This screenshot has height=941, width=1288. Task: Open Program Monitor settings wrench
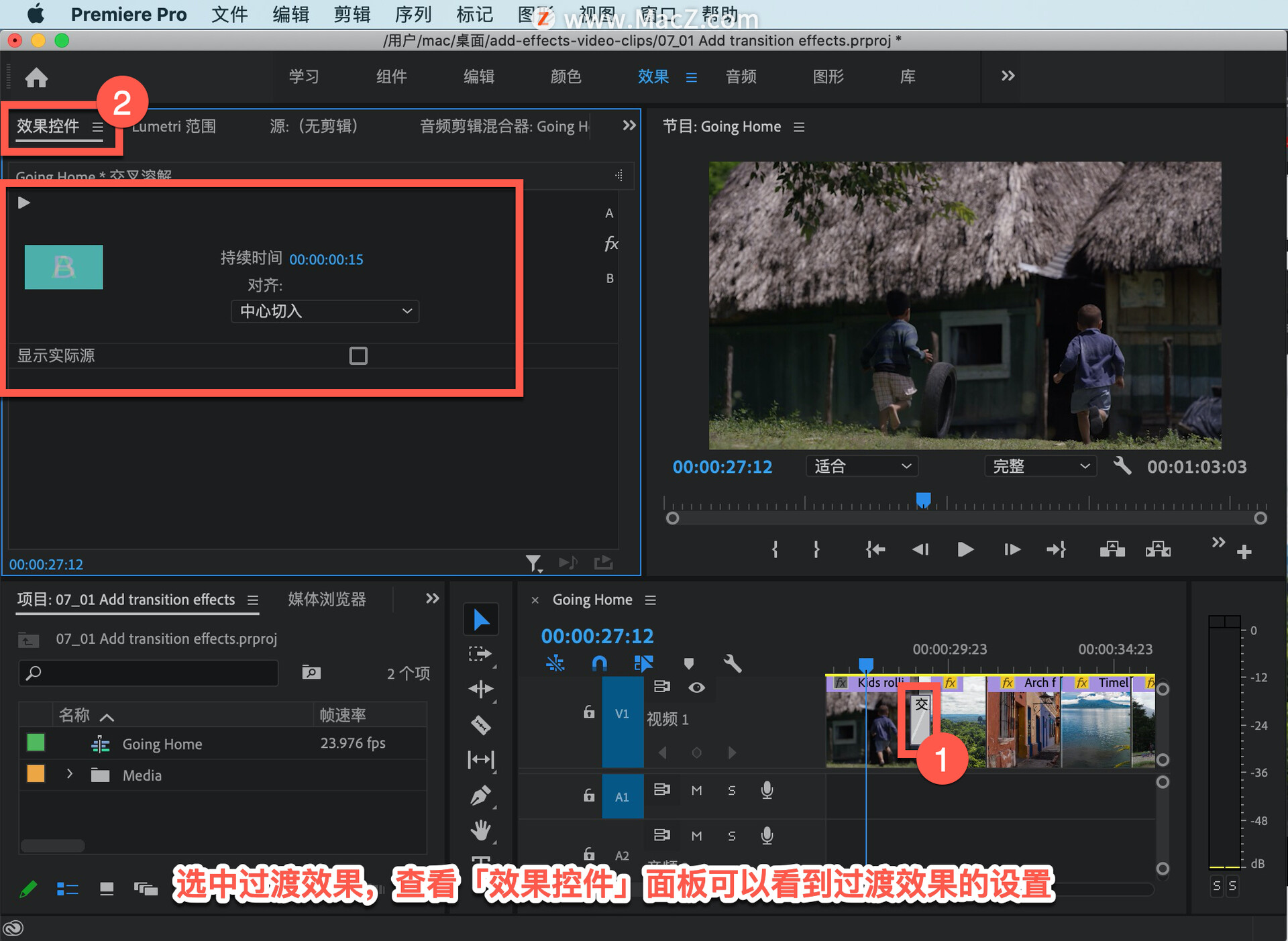click(x=1122, y=466)
